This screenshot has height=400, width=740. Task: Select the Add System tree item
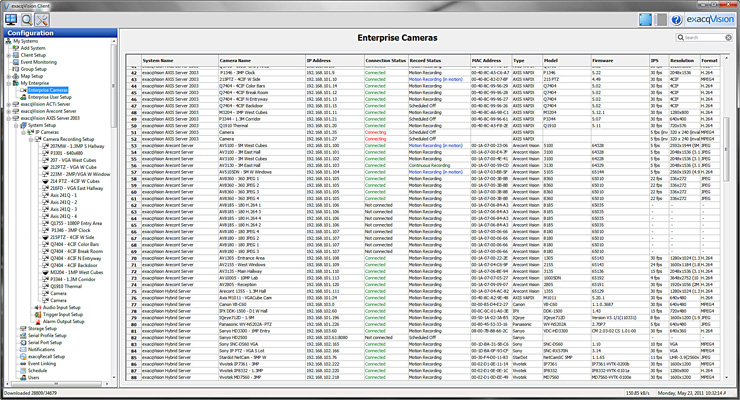point(32,47)
